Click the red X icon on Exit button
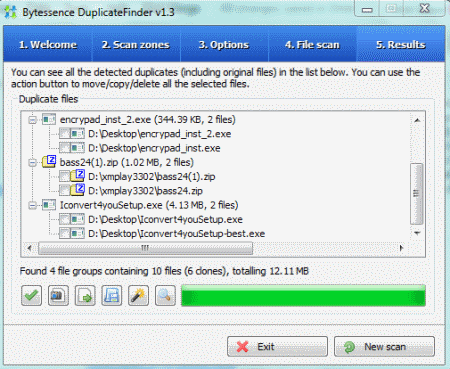450x369 pixels. click(242, 347)
